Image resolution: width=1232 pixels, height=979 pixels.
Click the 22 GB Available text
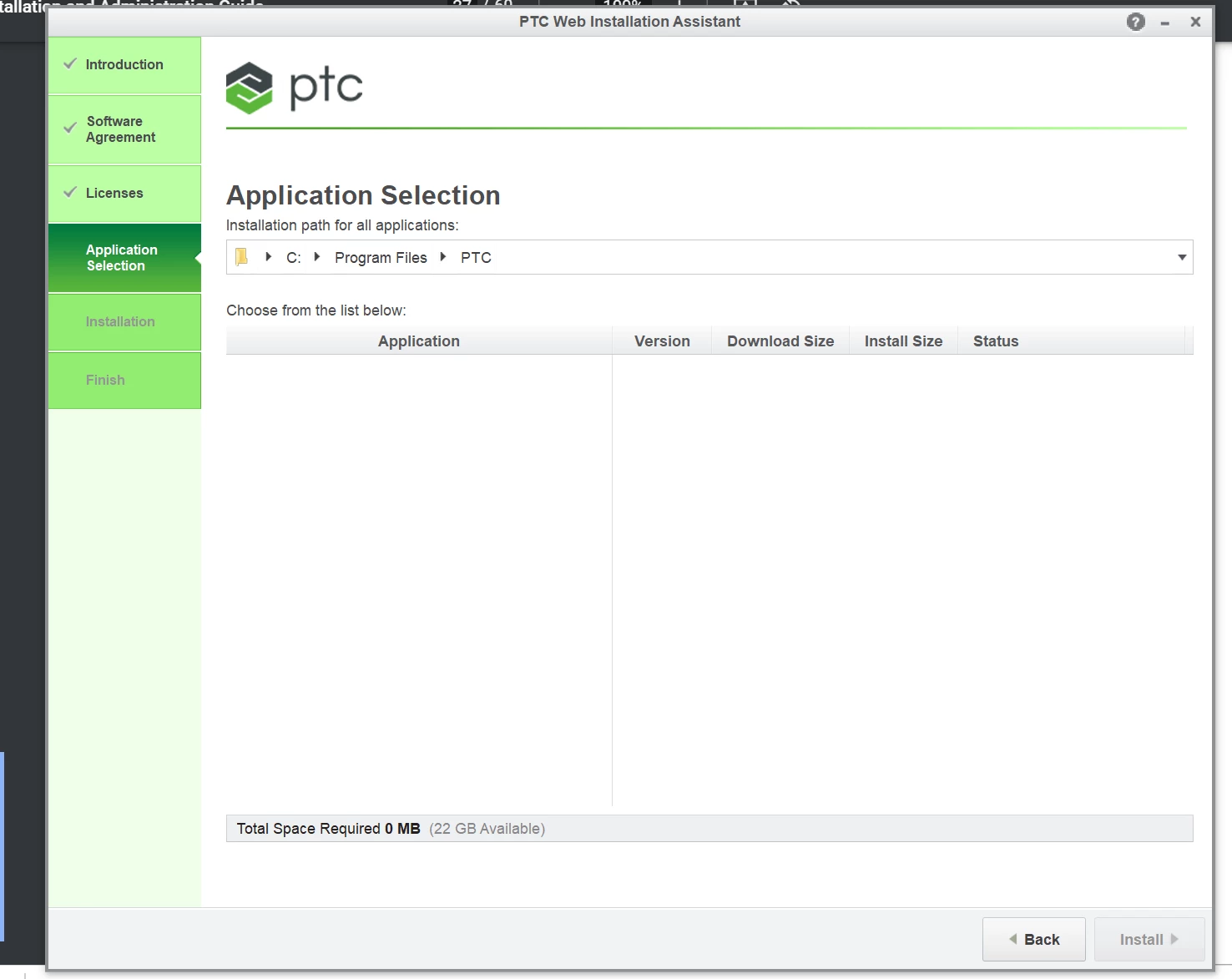[x=487, y=829]
